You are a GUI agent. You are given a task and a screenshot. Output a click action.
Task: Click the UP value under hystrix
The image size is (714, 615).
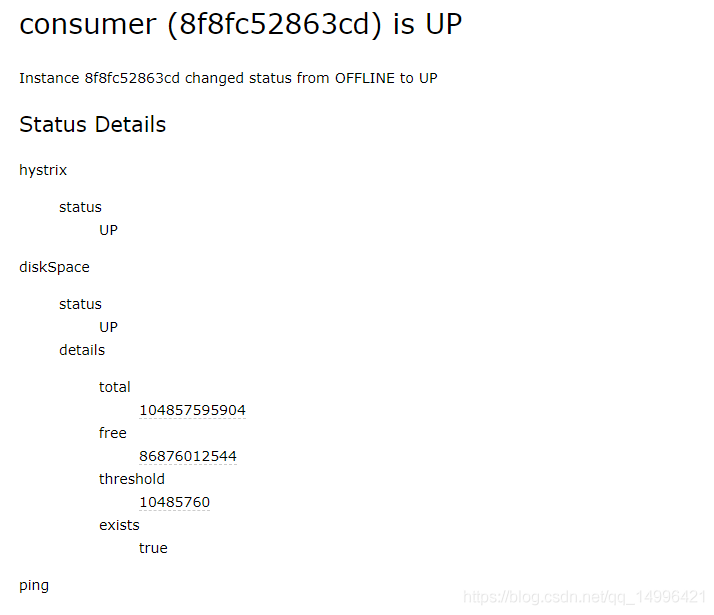(108, 230)
